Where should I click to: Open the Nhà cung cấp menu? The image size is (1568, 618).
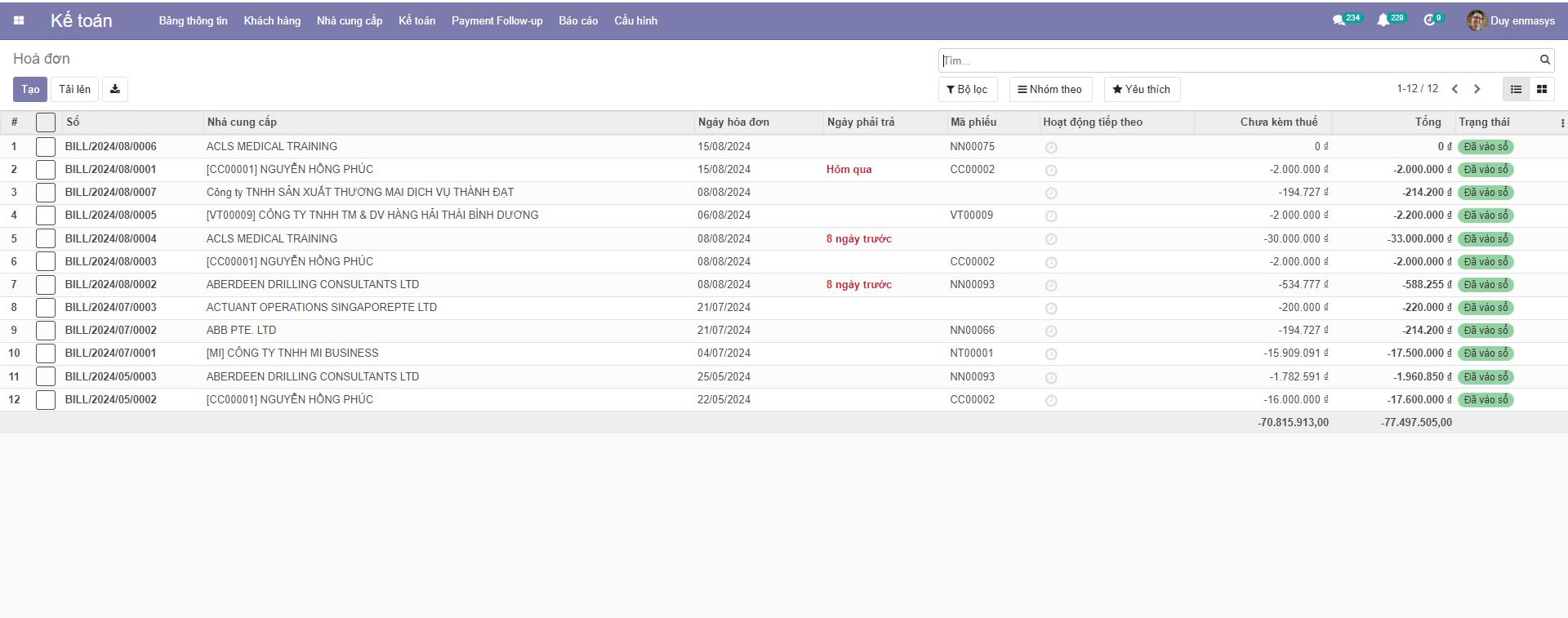350,20
